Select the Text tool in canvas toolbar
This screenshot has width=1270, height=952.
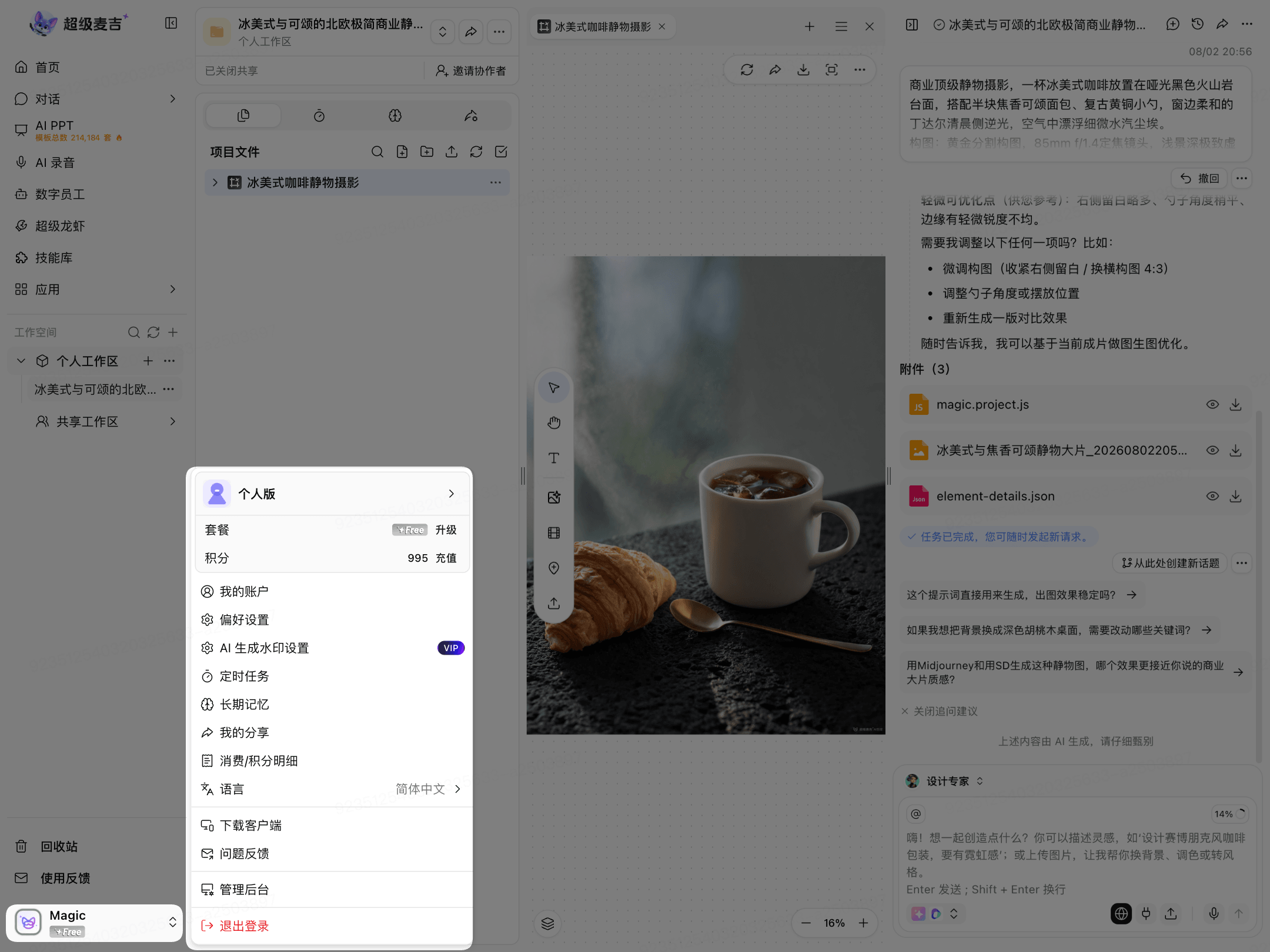coord(554,458)
